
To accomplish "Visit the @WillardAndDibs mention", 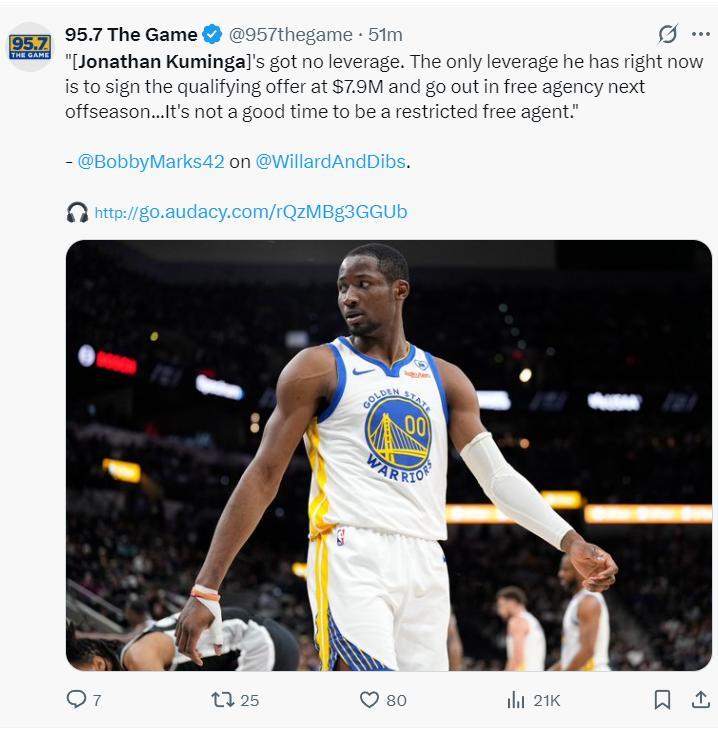I will 332,161.
